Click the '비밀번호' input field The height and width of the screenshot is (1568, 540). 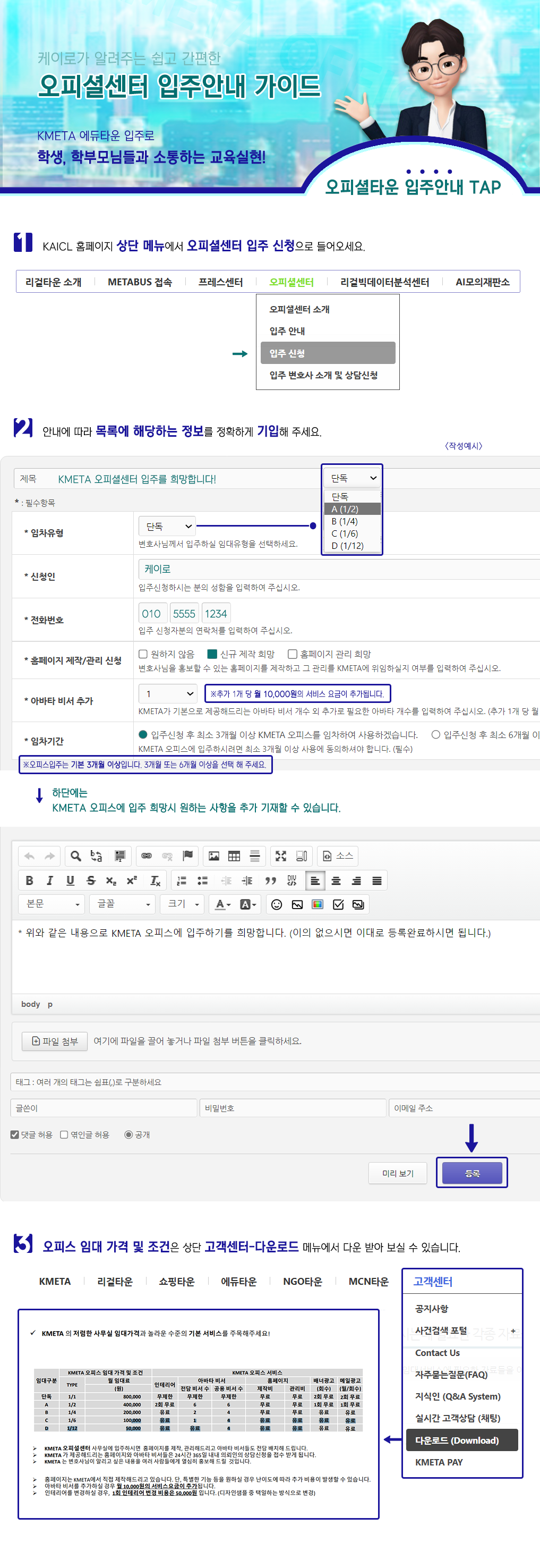tap(293, 1108)
